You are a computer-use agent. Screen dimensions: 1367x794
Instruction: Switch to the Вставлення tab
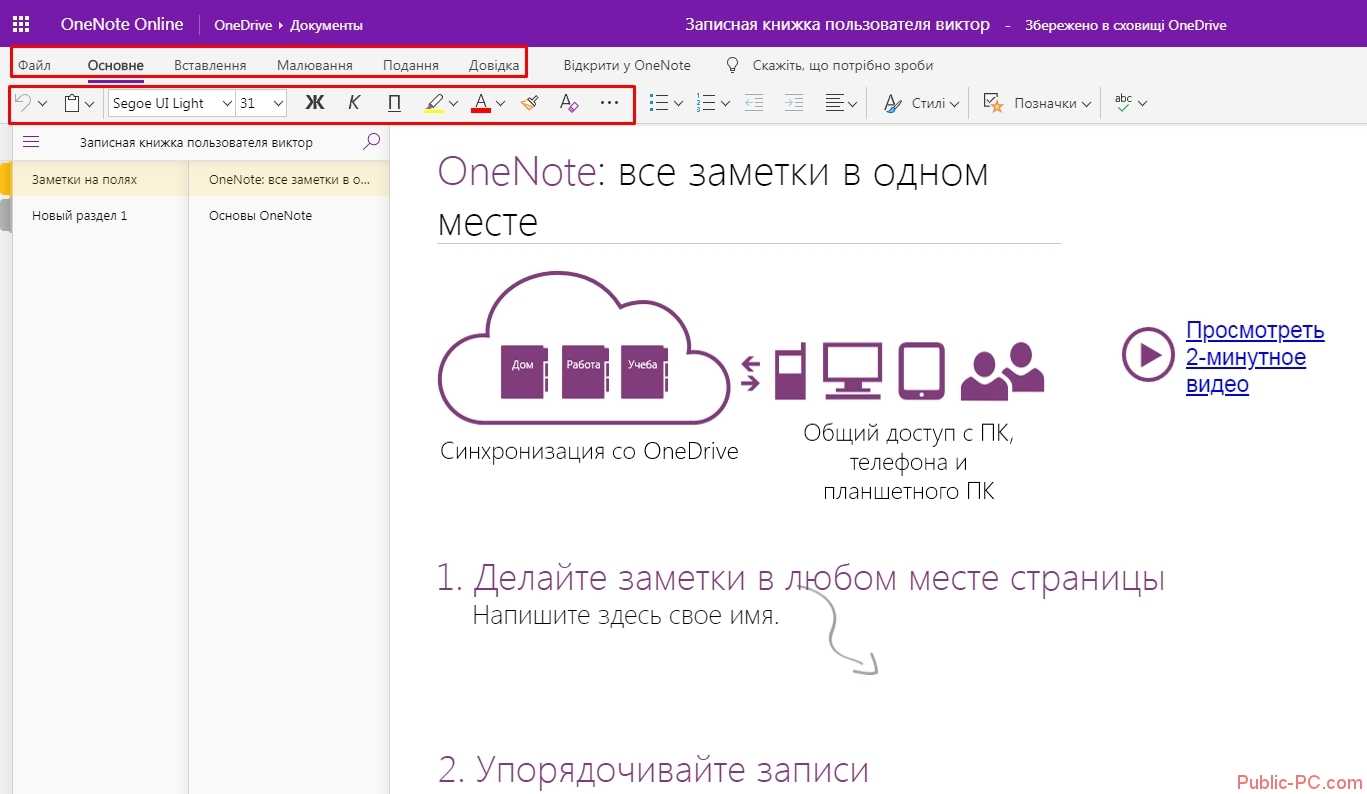pyautogui.click(x=210, y=66)
